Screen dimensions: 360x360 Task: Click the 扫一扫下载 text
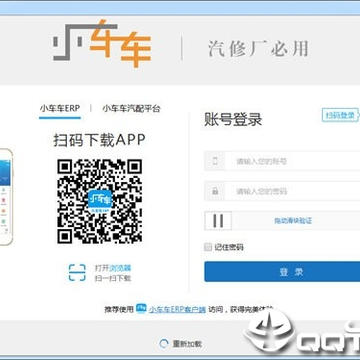pyautogui.click(x=113, y=278)
